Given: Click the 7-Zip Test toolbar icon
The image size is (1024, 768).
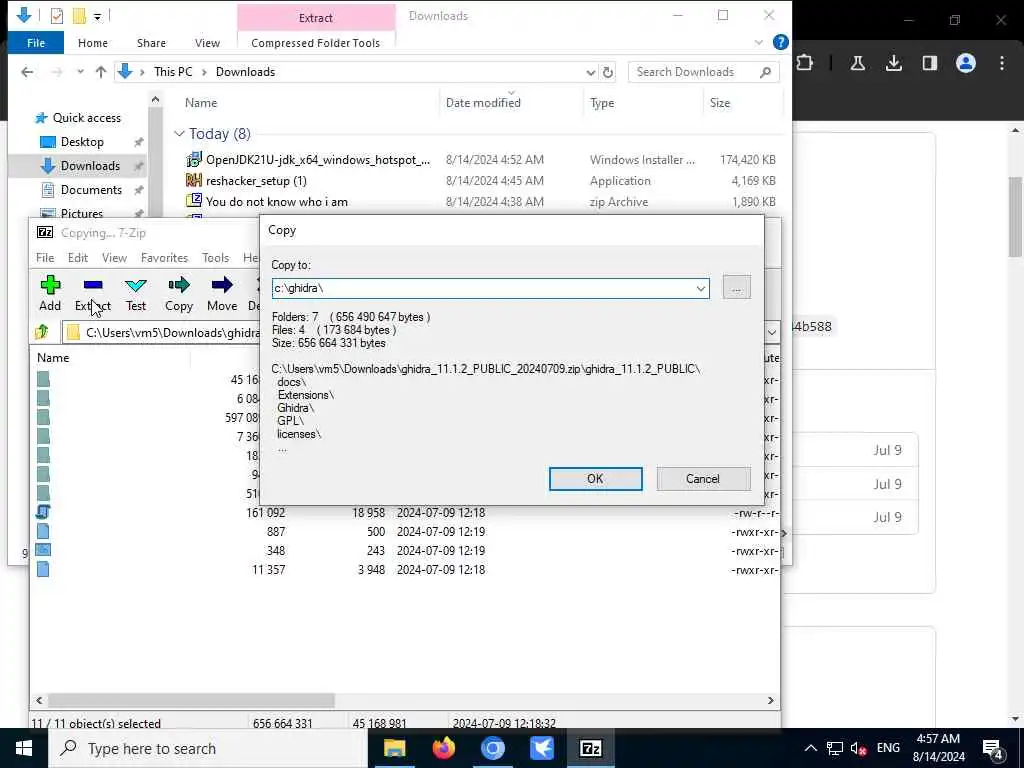Looking at the screenshot, I should [x=136, y=293].
